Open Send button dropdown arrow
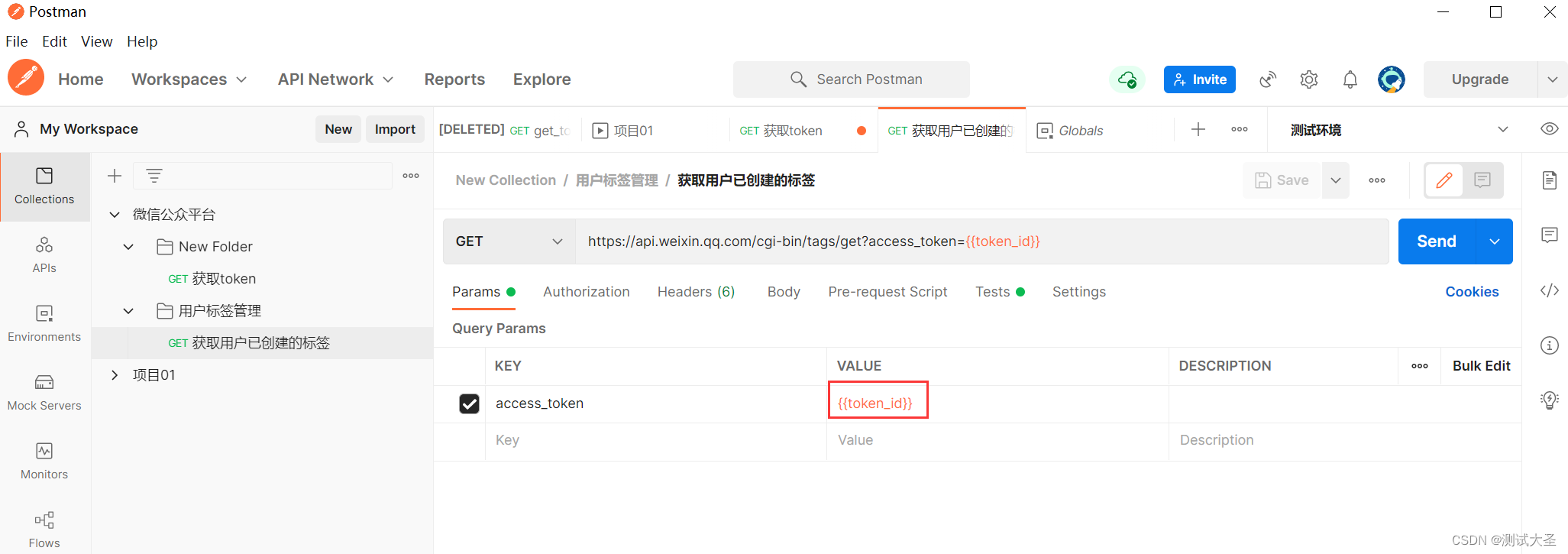The image size is (1568, 554). click(x=1495, y=241)
